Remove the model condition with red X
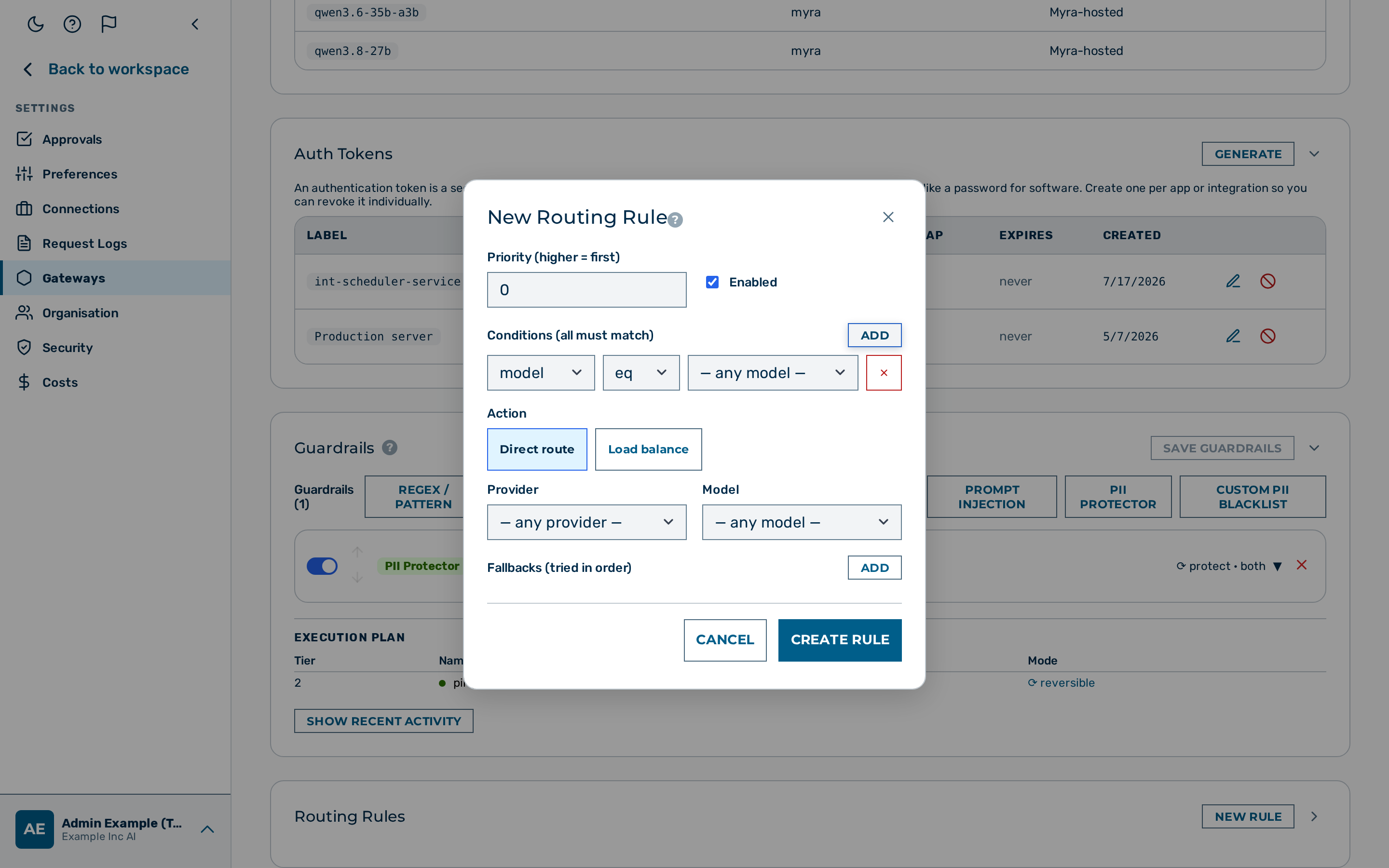 click(884, 373)
